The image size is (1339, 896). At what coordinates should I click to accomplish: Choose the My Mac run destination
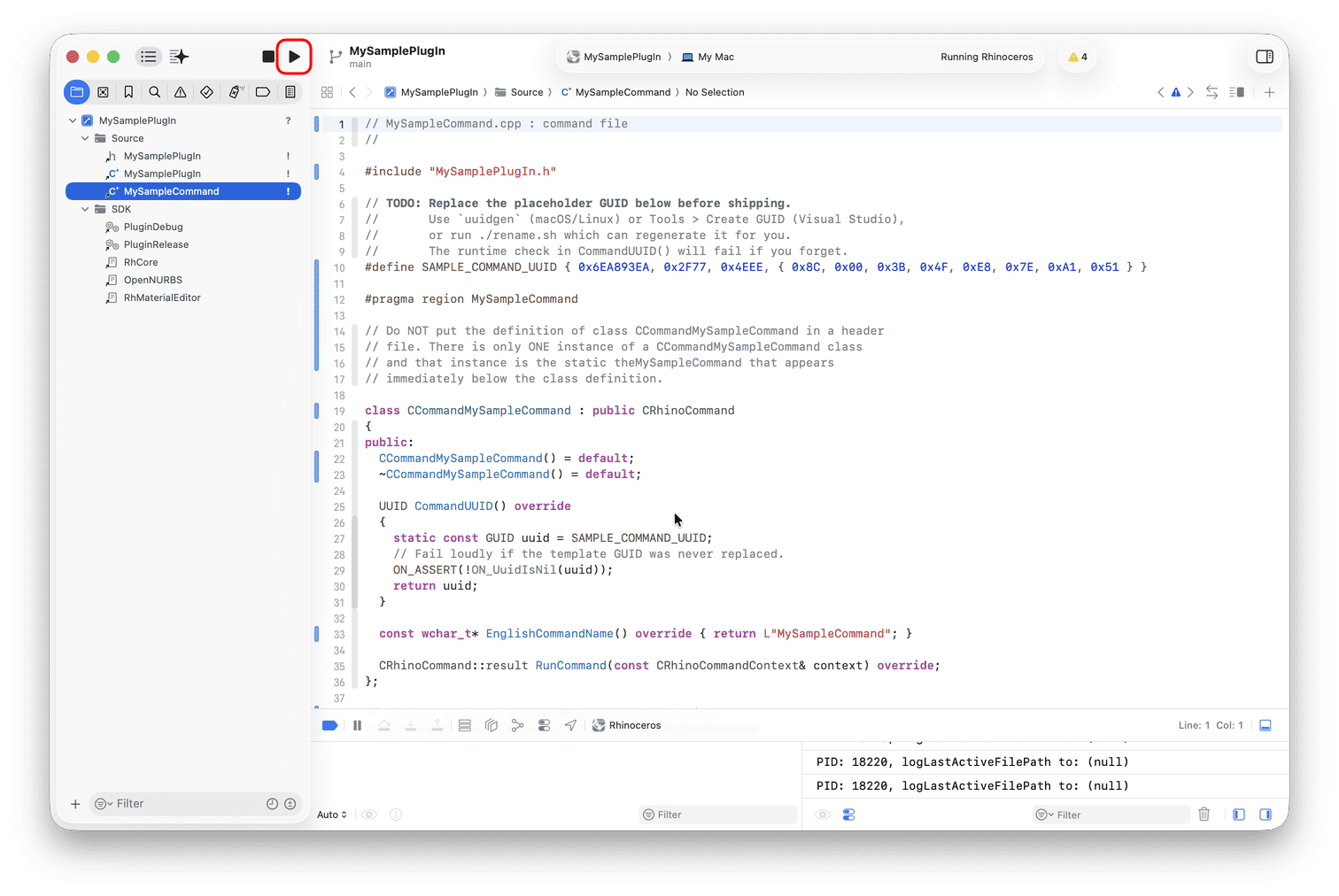point(708,57)
